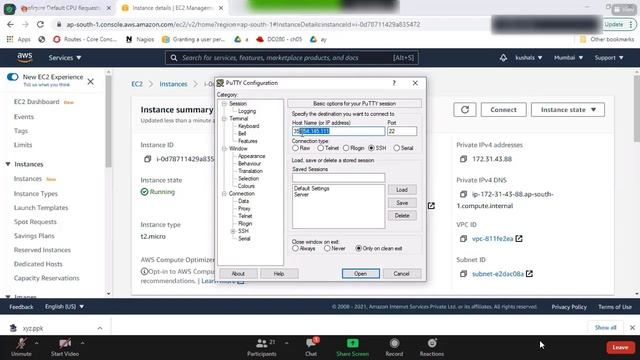Image resolution: width=640 pixels, height=360 pixels.
Task: Open the Mumbai region dropdown
Action: [569, 58]
